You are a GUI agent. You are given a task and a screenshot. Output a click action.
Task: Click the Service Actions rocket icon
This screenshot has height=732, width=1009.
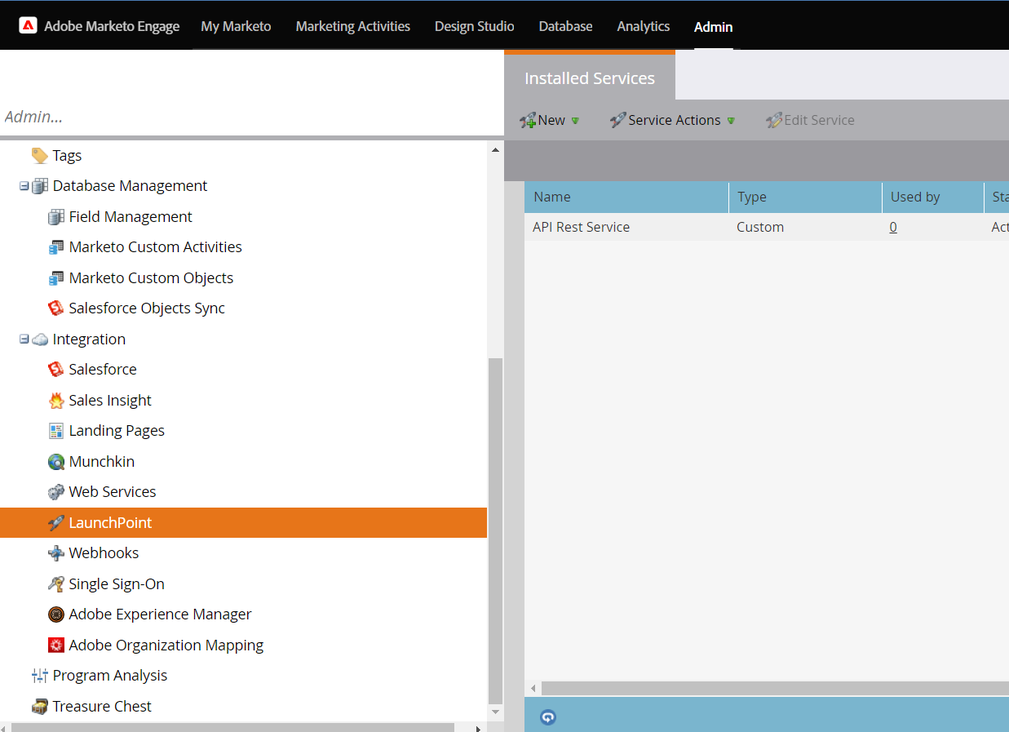pyautogui.click(x=618, y=120)
